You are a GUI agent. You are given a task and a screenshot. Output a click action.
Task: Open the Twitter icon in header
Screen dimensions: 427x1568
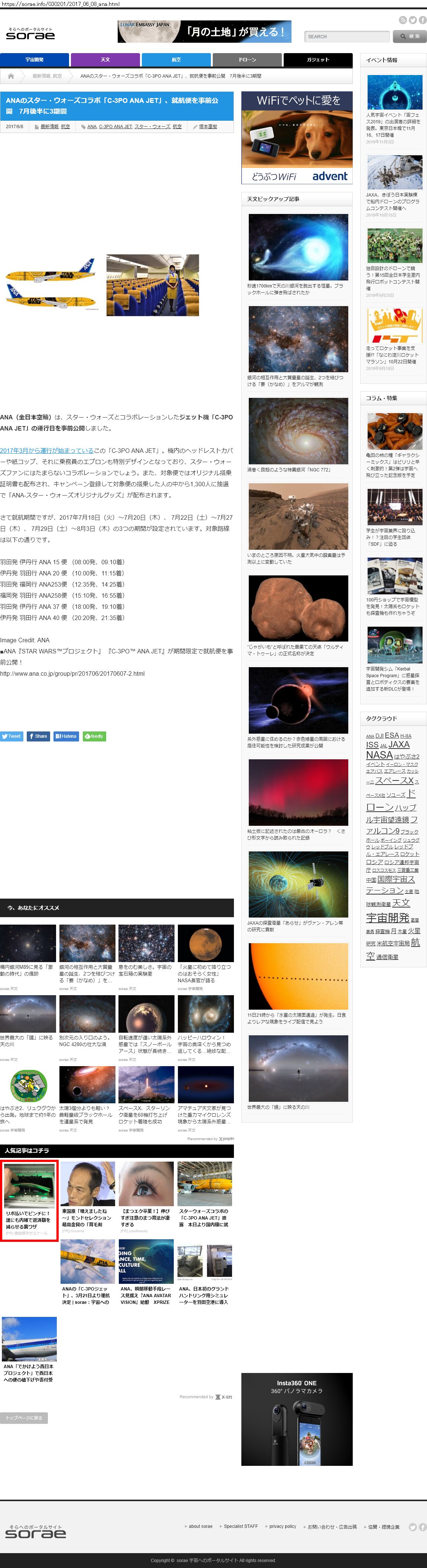pos(413,20)
